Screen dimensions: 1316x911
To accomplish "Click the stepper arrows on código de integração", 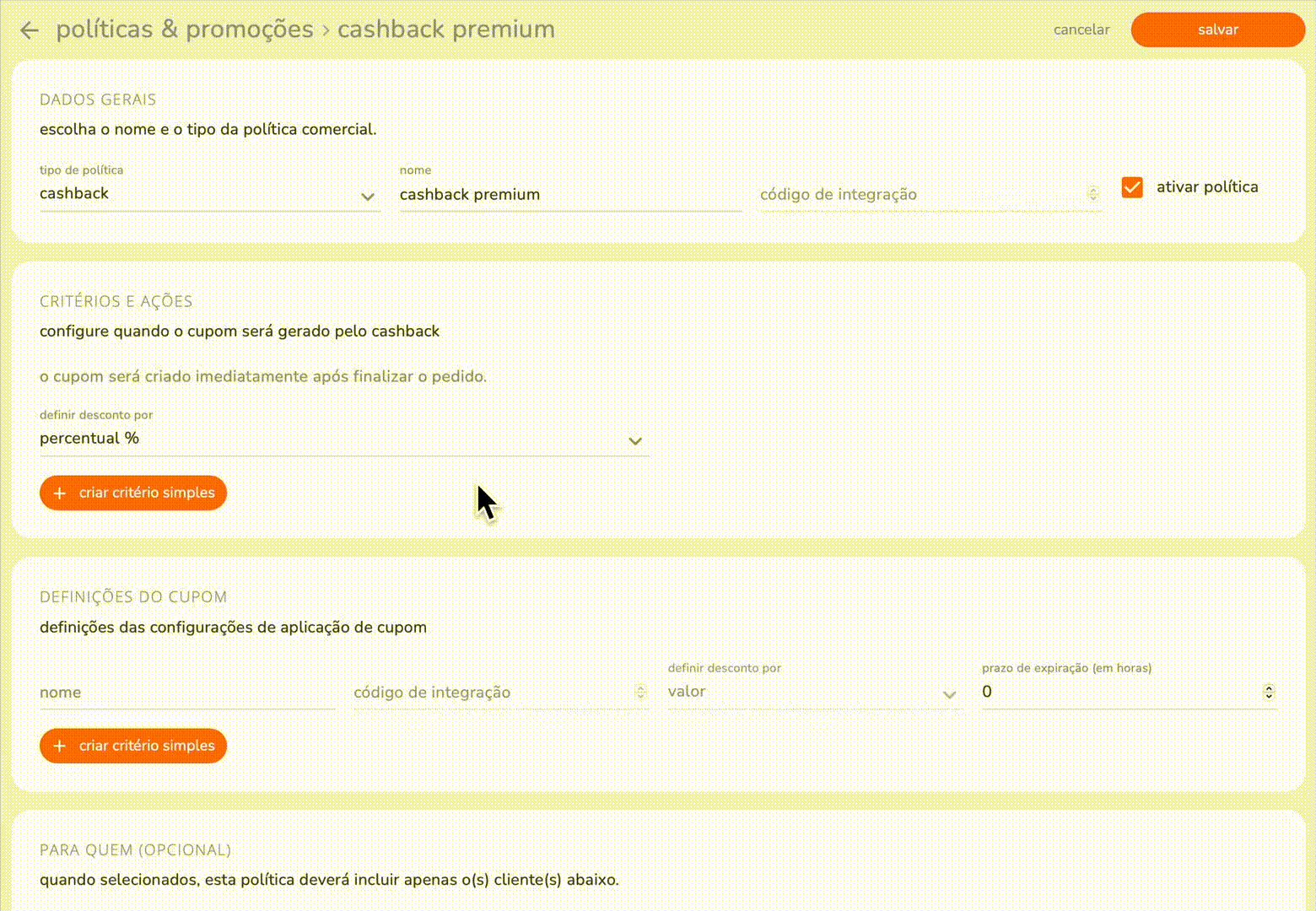I will 1093,194.
